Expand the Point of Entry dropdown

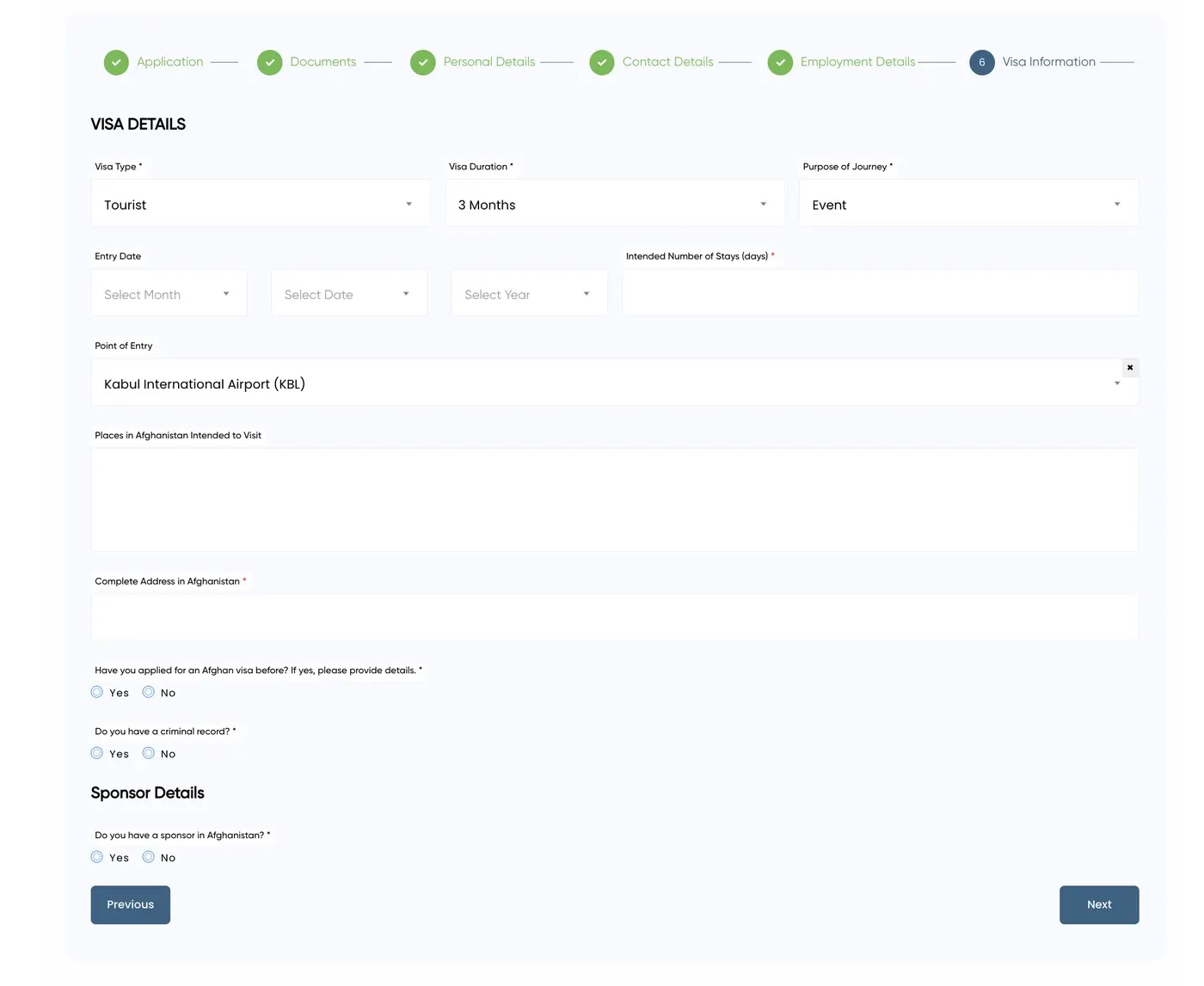pyautogui.click(x=615, y=383)
